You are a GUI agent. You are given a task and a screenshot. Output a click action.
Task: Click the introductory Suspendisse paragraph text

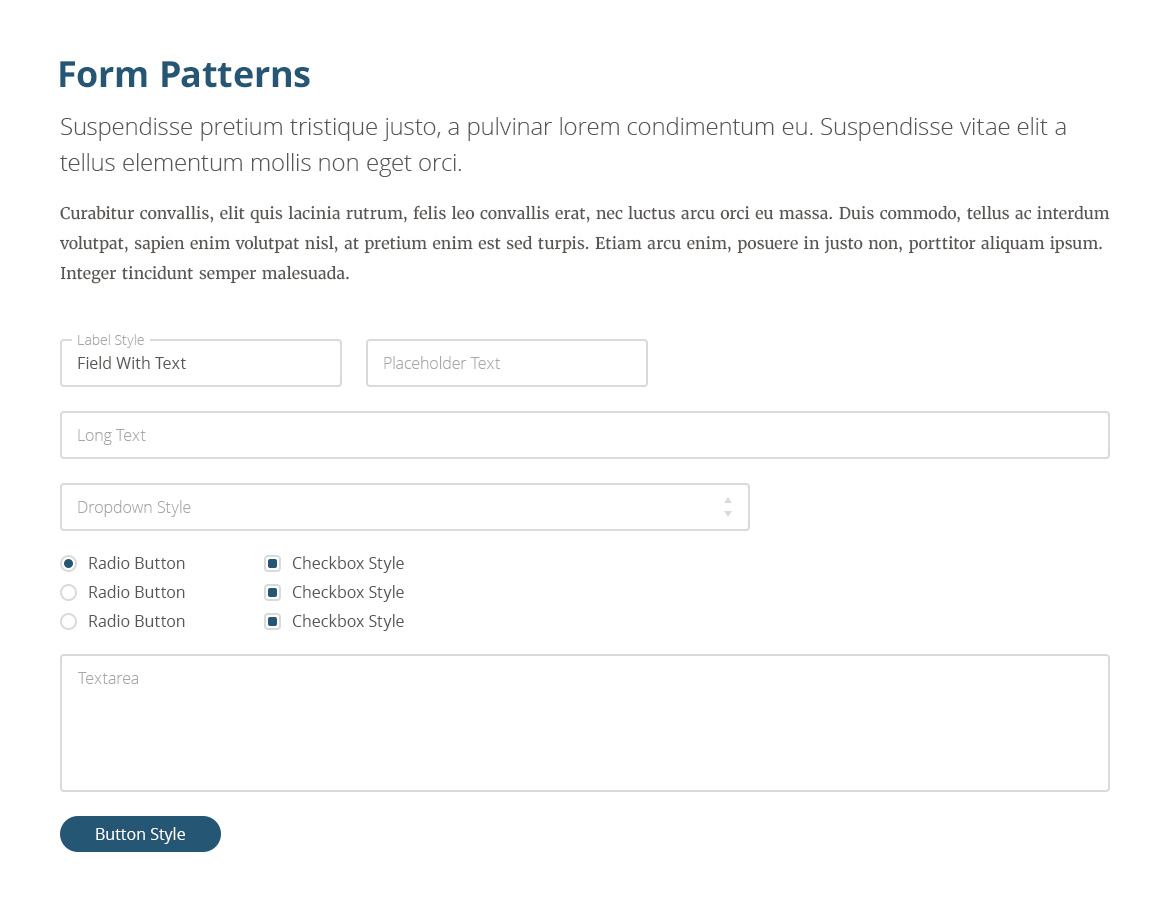pyautogui.click(x=563, y=144)
